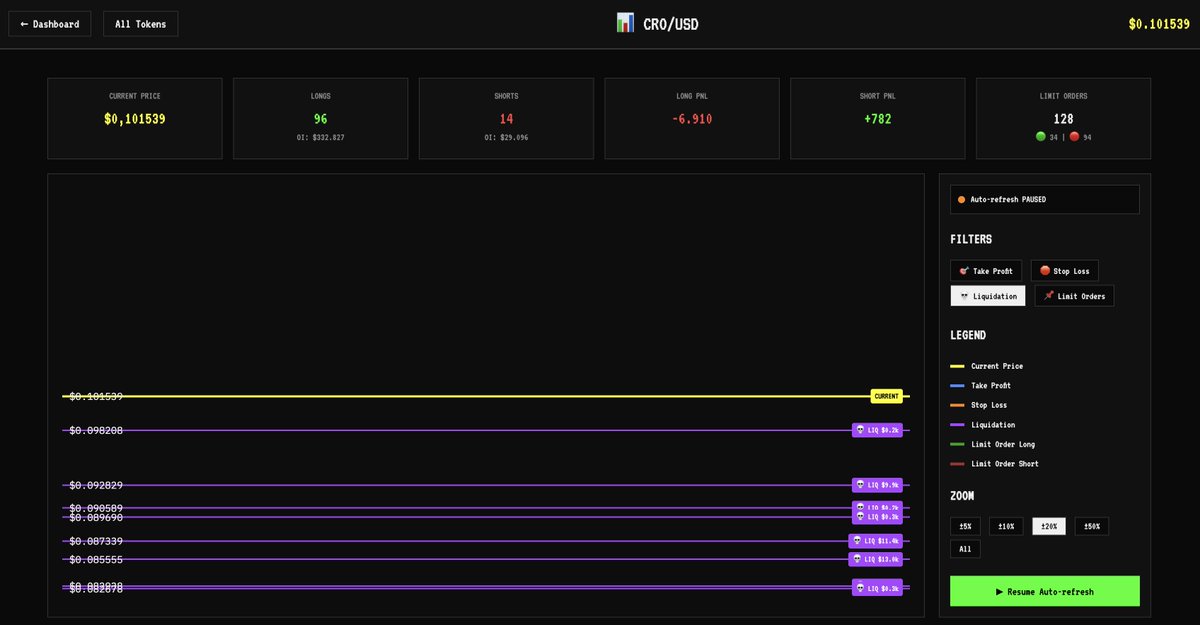Click the green Limit Order Long swatch
This screenshot has height=625, width=1200.
point(957,444)
